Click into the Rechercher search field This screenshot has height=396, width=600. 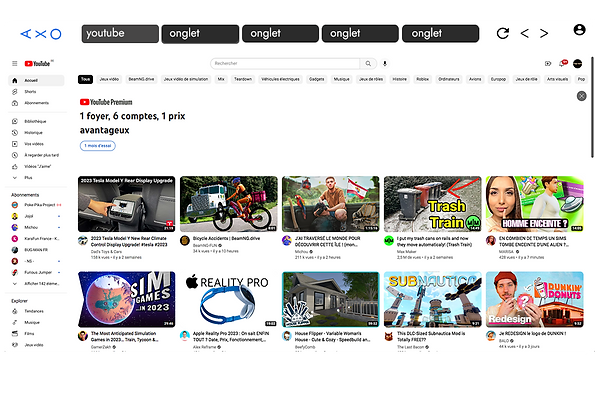[x=285, y=64]
